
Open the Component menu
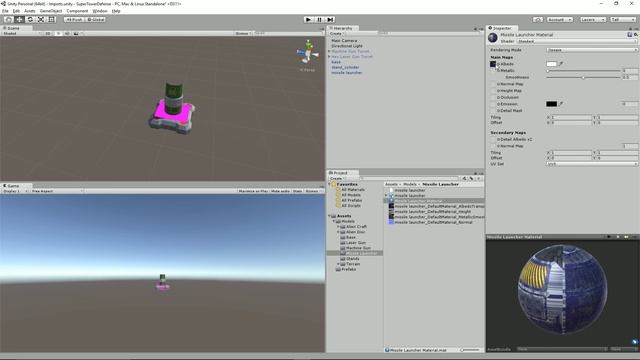click(x=77, y=11)
